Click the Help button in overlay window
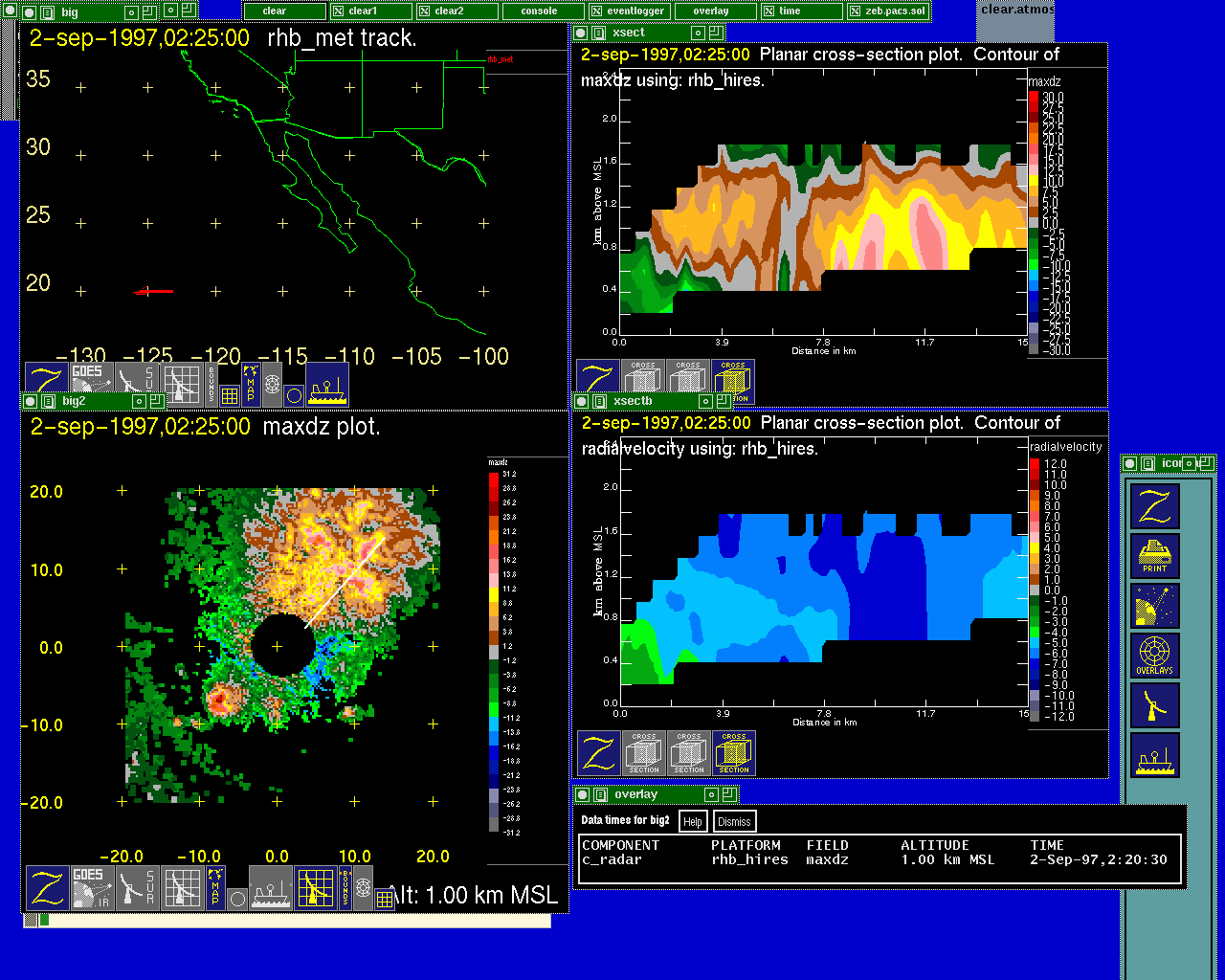Screen dimensions: 1225x980 (x=693, y=821)
